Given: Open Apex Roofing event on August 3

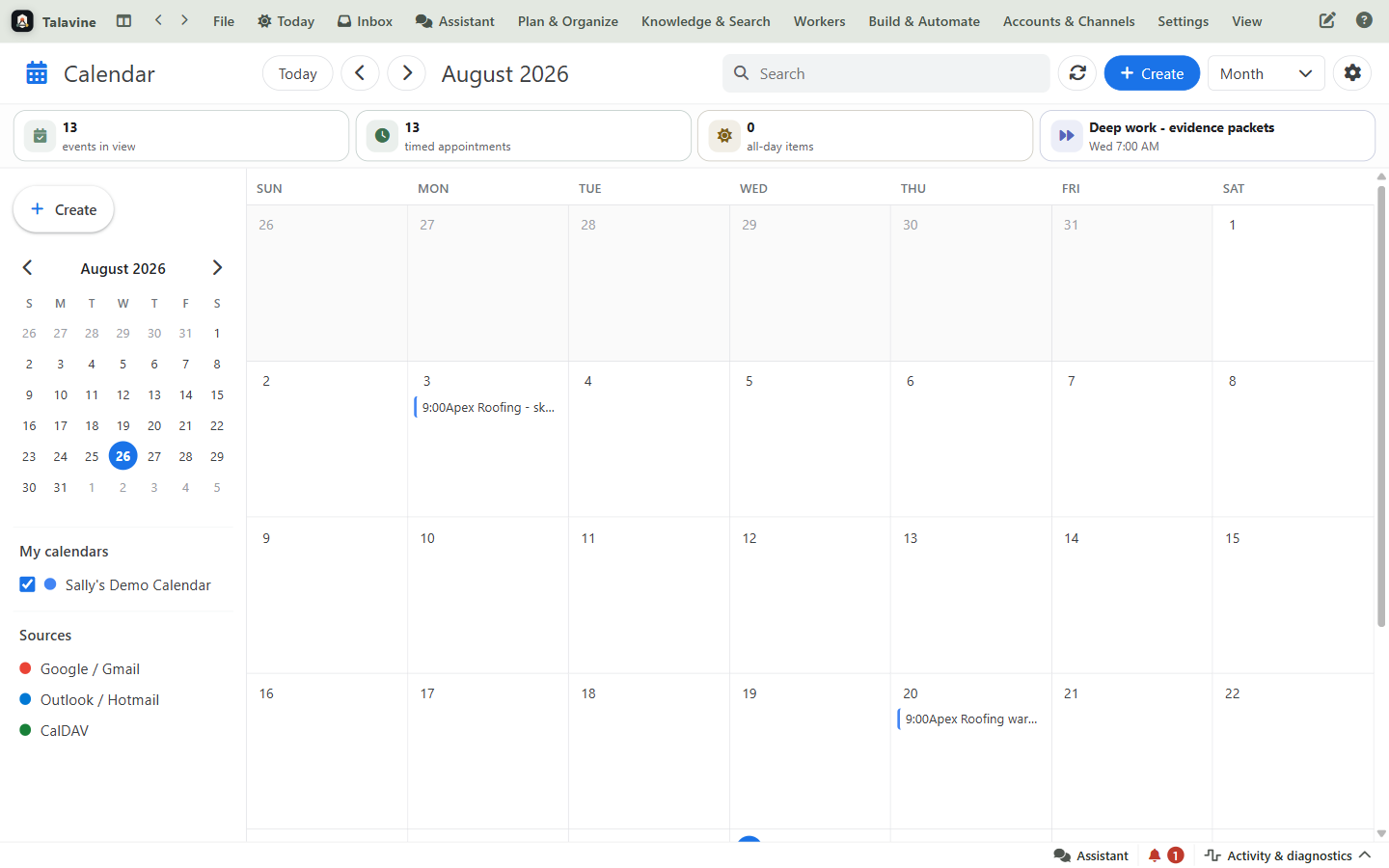Looking at the screenshot, I should (x=487, y=407).
